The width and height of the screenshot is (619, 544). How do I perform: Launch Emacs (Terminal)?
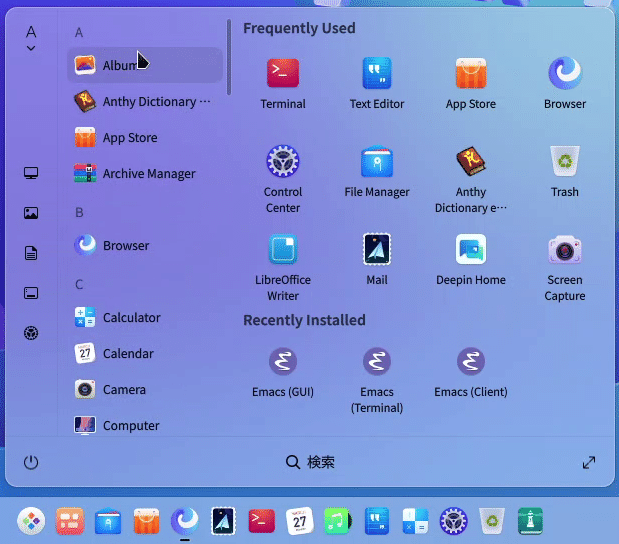(x=377, y=380)
